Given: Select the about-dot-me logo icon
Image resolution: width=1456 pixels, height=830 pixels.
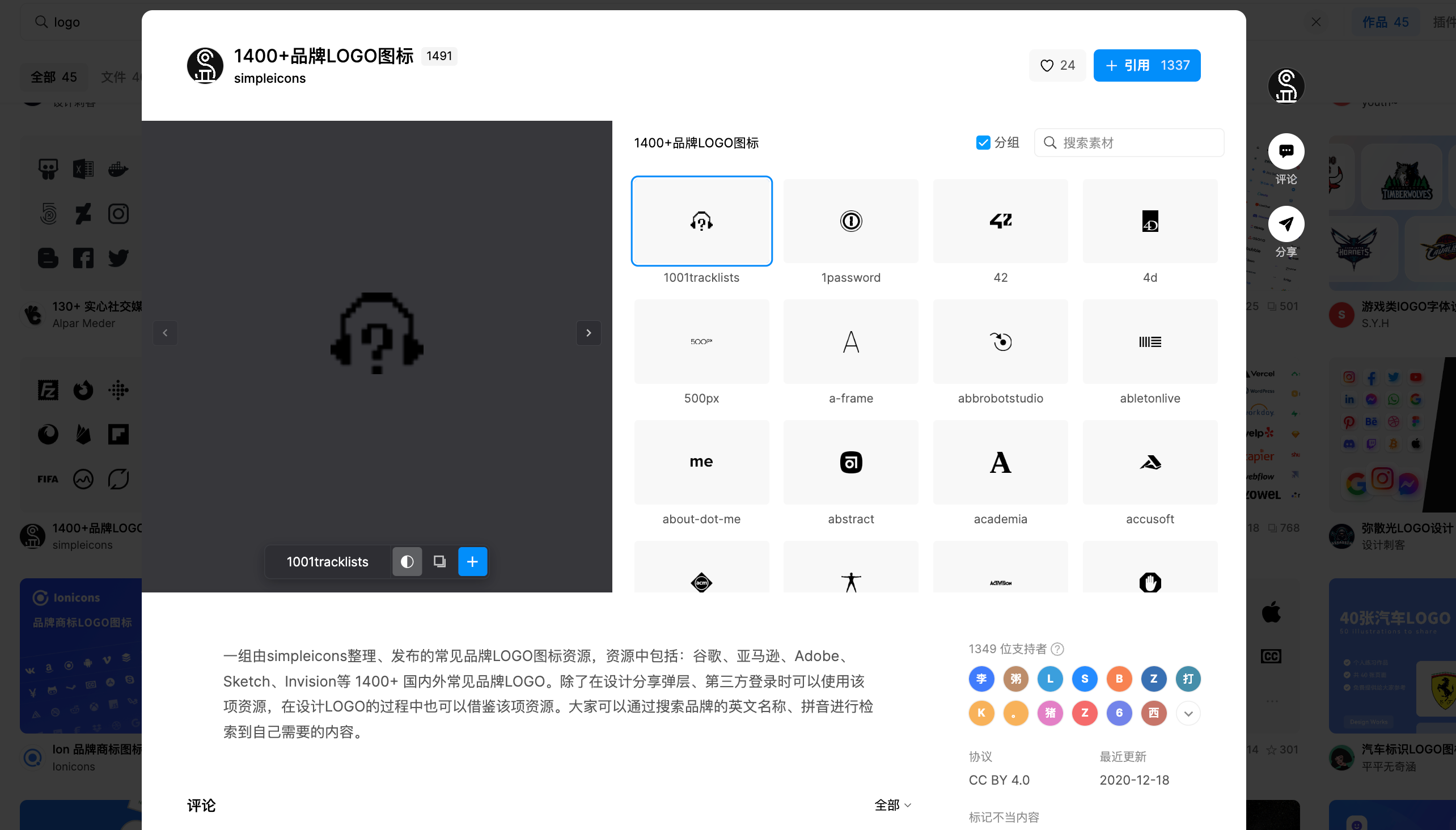Looking at the screenshot, I should 701,462.
